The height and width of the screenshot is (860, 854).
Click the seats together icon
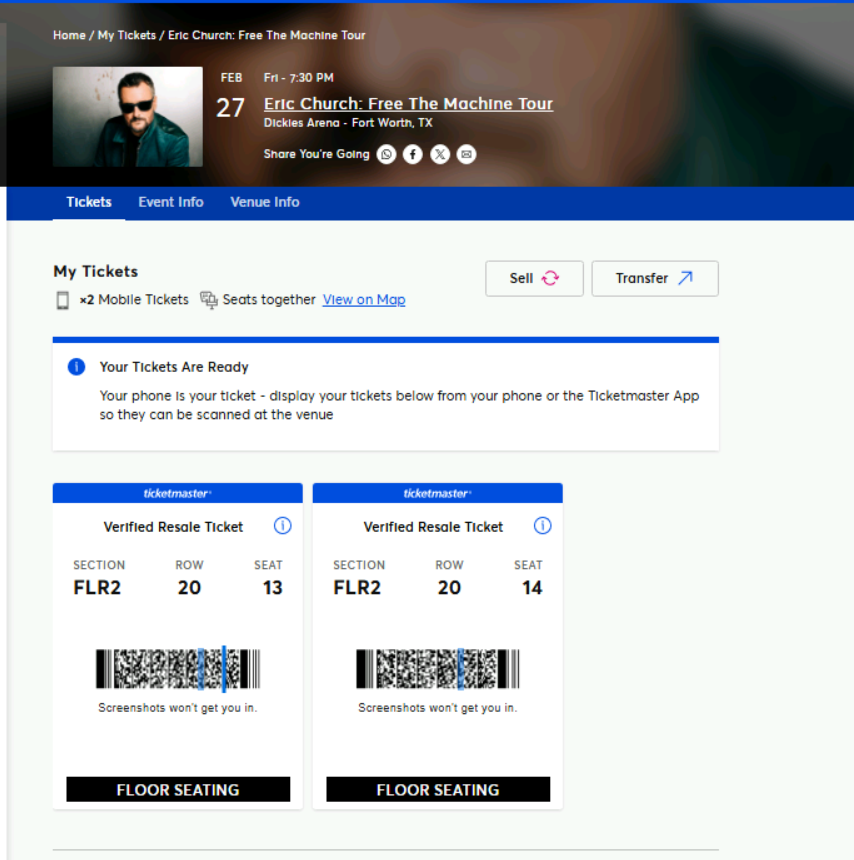pyautogui.click(x=208, y=300)
